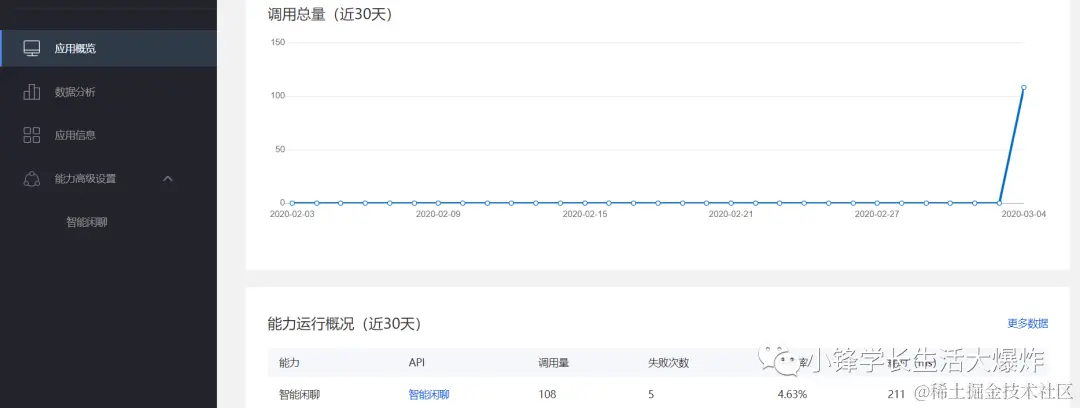Click the 2020-03-04 peak data point
This screenshot has width=1080, height=408.
[1024, 88]
